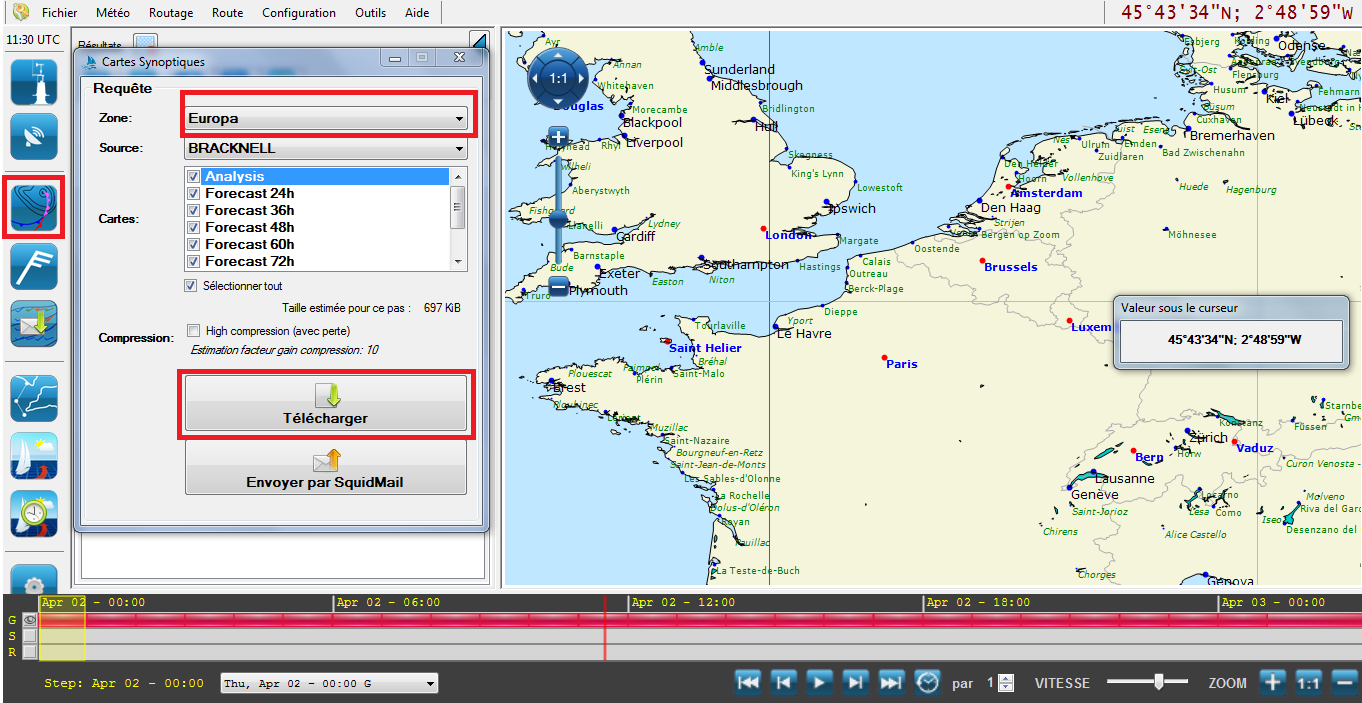Click the weather buoy station sidebar icon
Viewport: 1362px width, 703px height.
click(x=34, y=82)
